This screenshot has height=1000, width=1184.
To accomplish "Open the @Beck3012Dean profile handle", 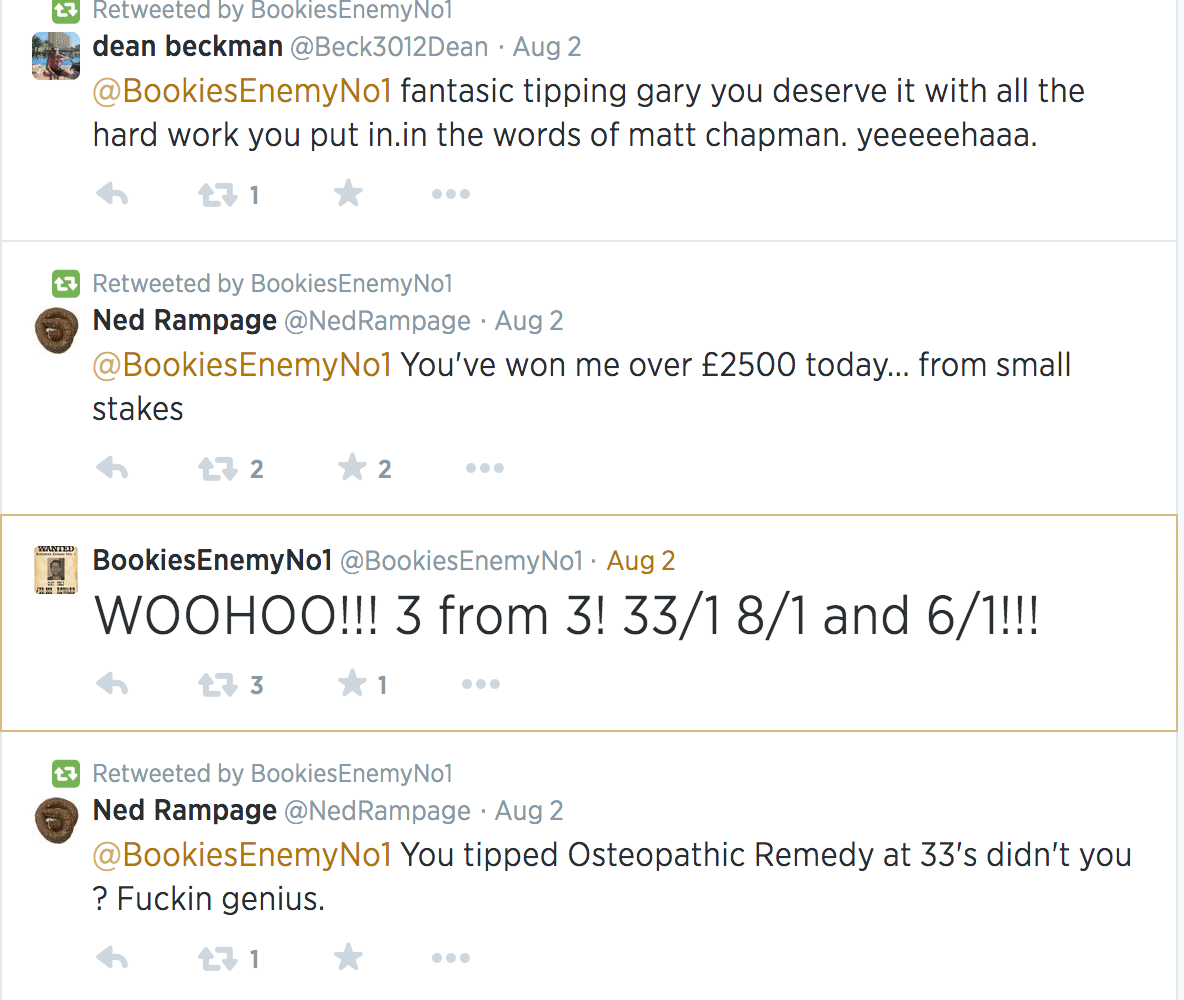I will tap(389, 47).
